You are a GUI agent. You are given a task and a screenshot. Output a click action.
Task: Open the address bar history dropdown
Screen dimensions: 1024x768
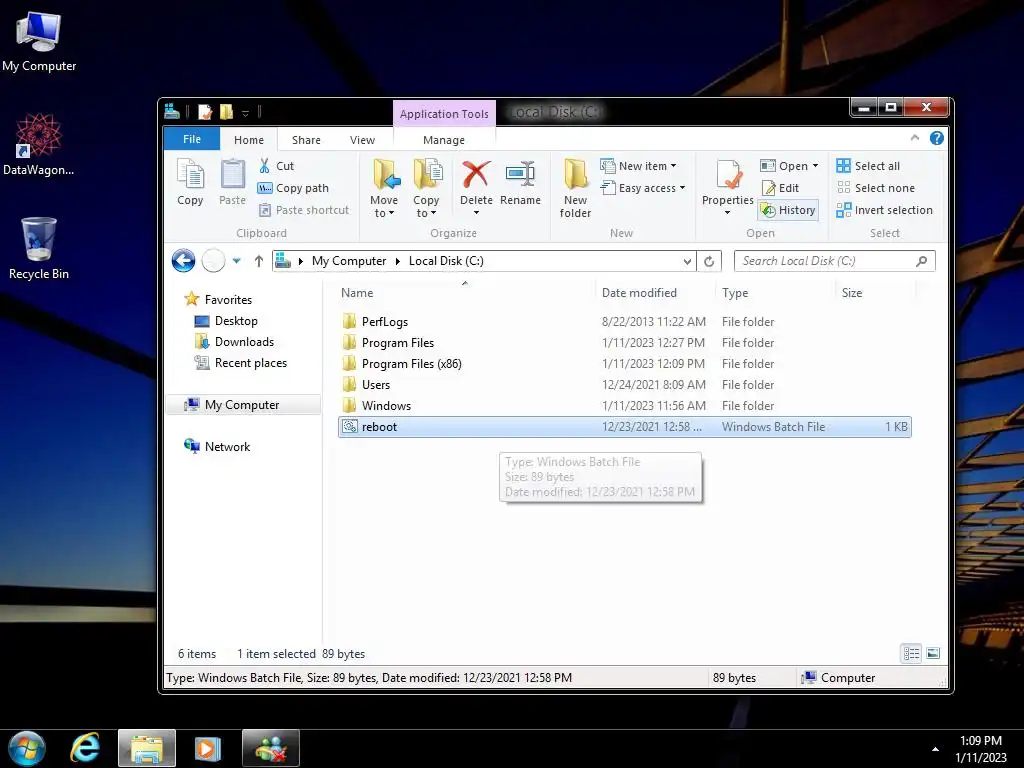[x=688, y=261]
